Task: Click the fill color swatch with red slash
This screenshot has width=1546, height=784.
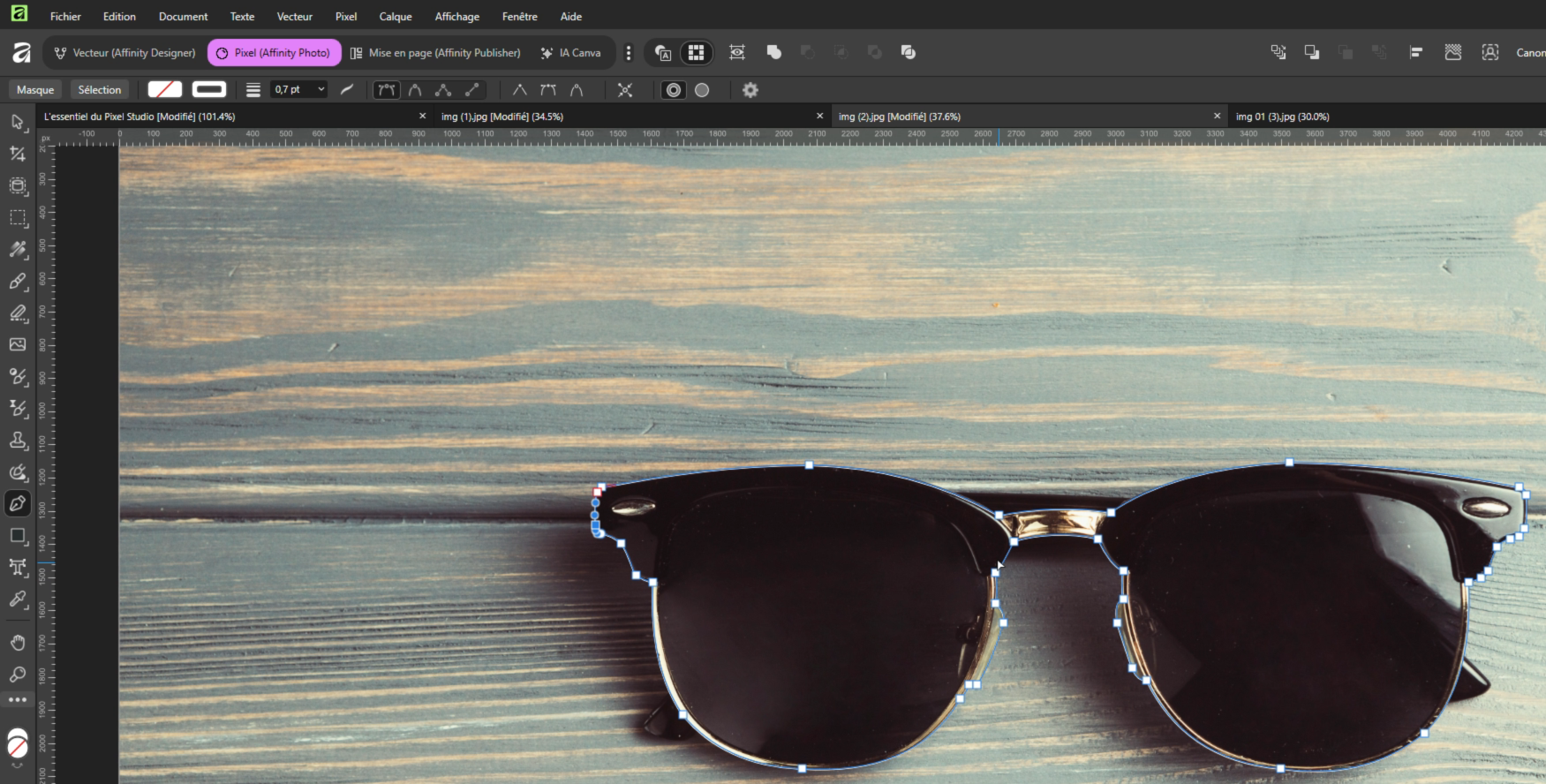Action: (165, 90)
